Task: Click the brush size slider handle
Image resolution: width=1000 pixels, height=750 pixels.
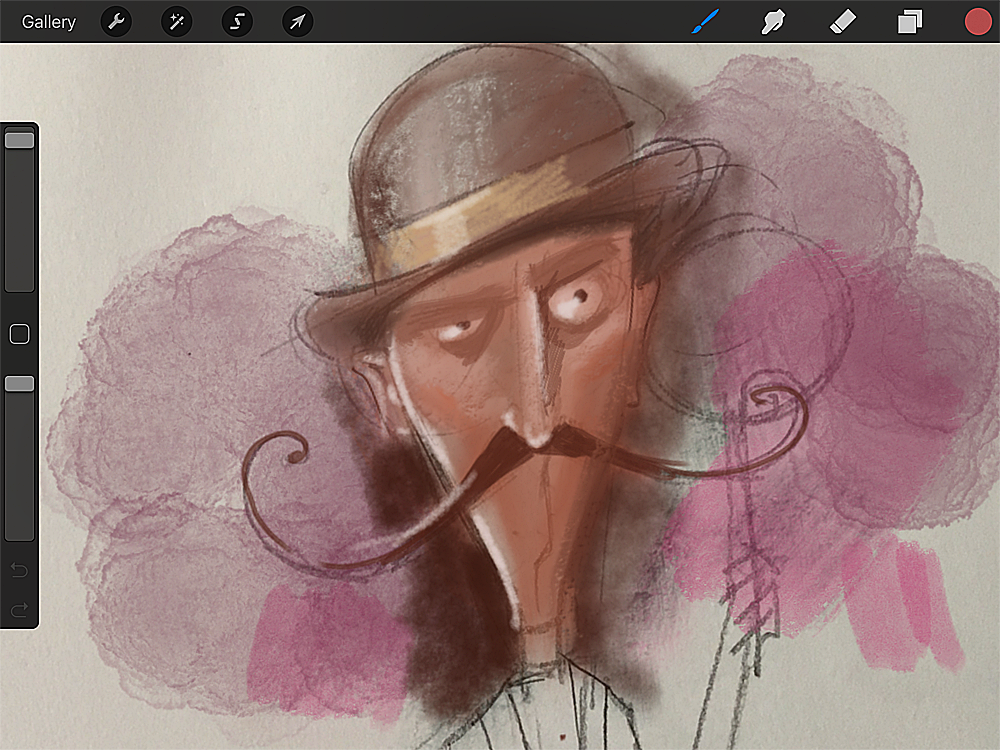Action: click(x=19, y=140)
